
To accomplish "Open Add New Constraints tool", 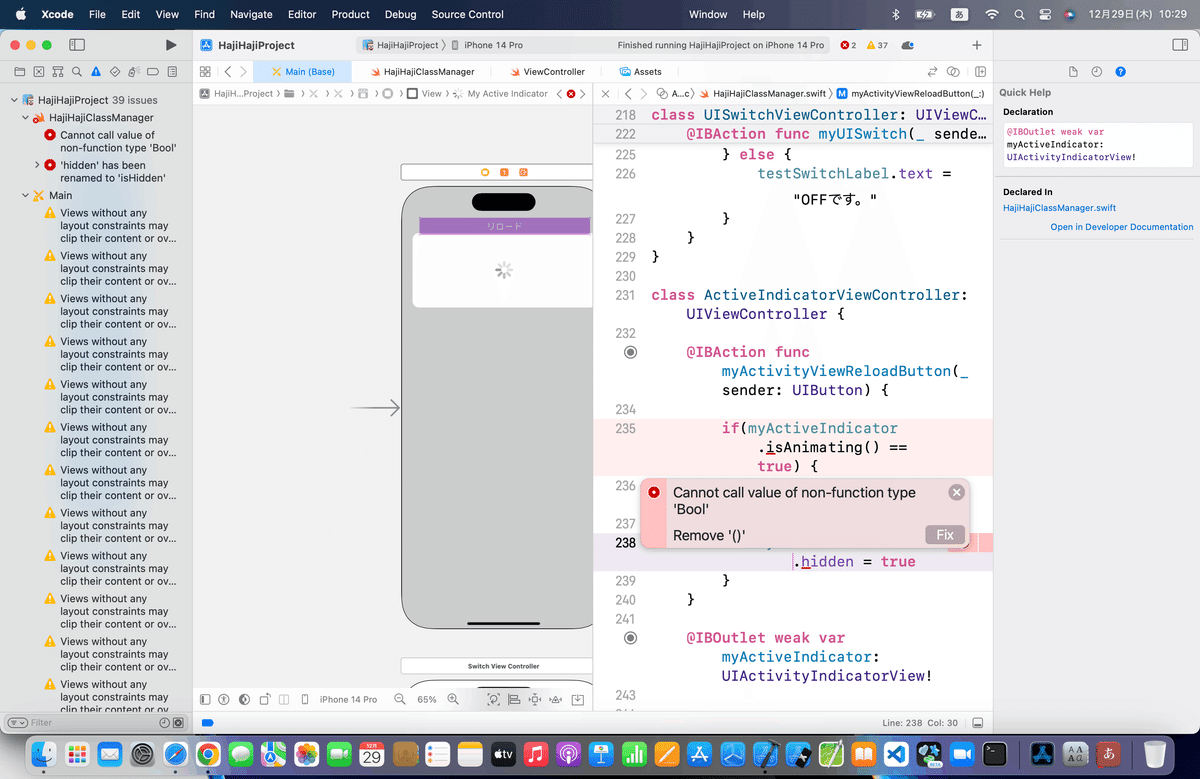I will [x=535, y=699].
